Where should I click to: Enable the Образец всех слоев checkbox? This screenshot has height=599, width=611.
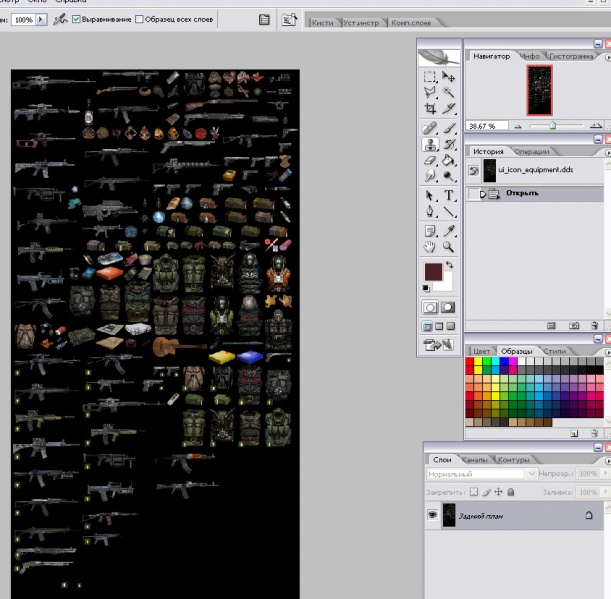pos(139,19)
